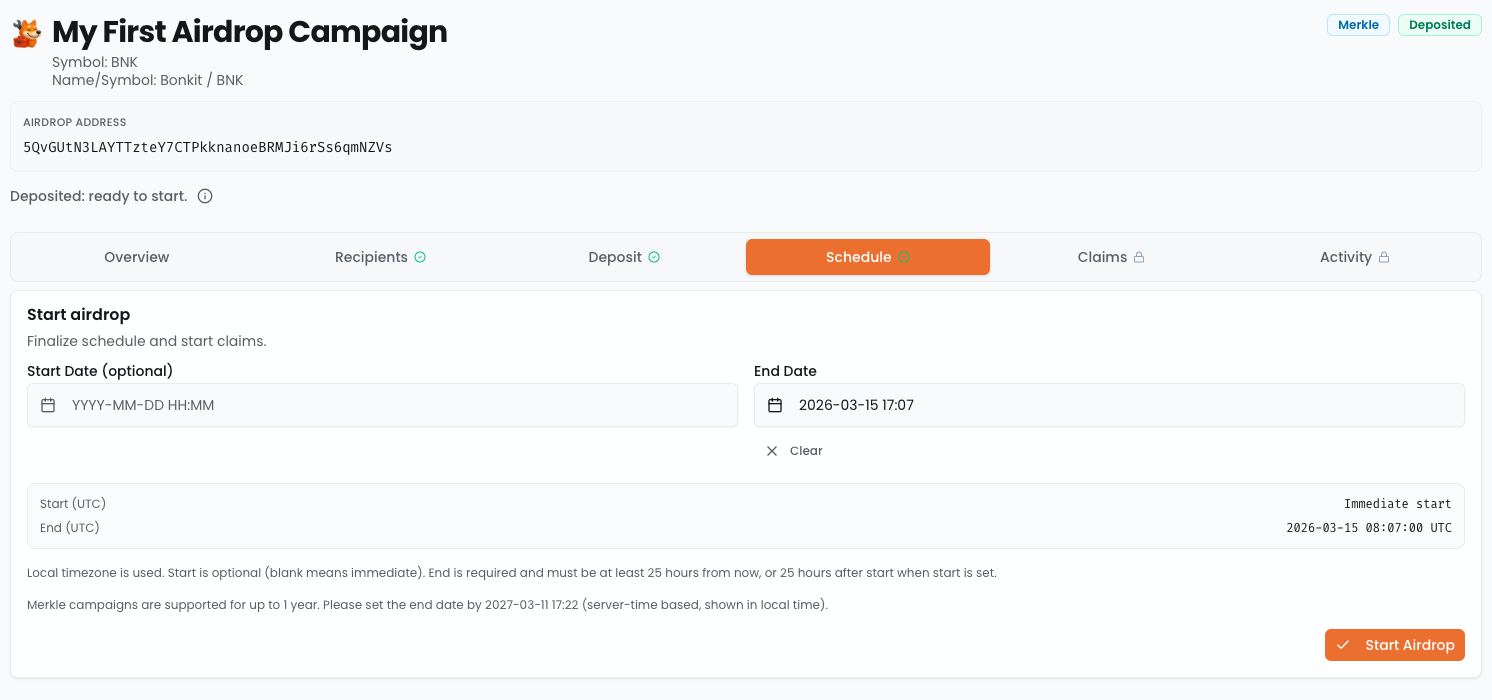This screenshot has width=1492, height=700.
Task: Click the checkmark icon in Start Airdrop button
Action: [1343, 645]
